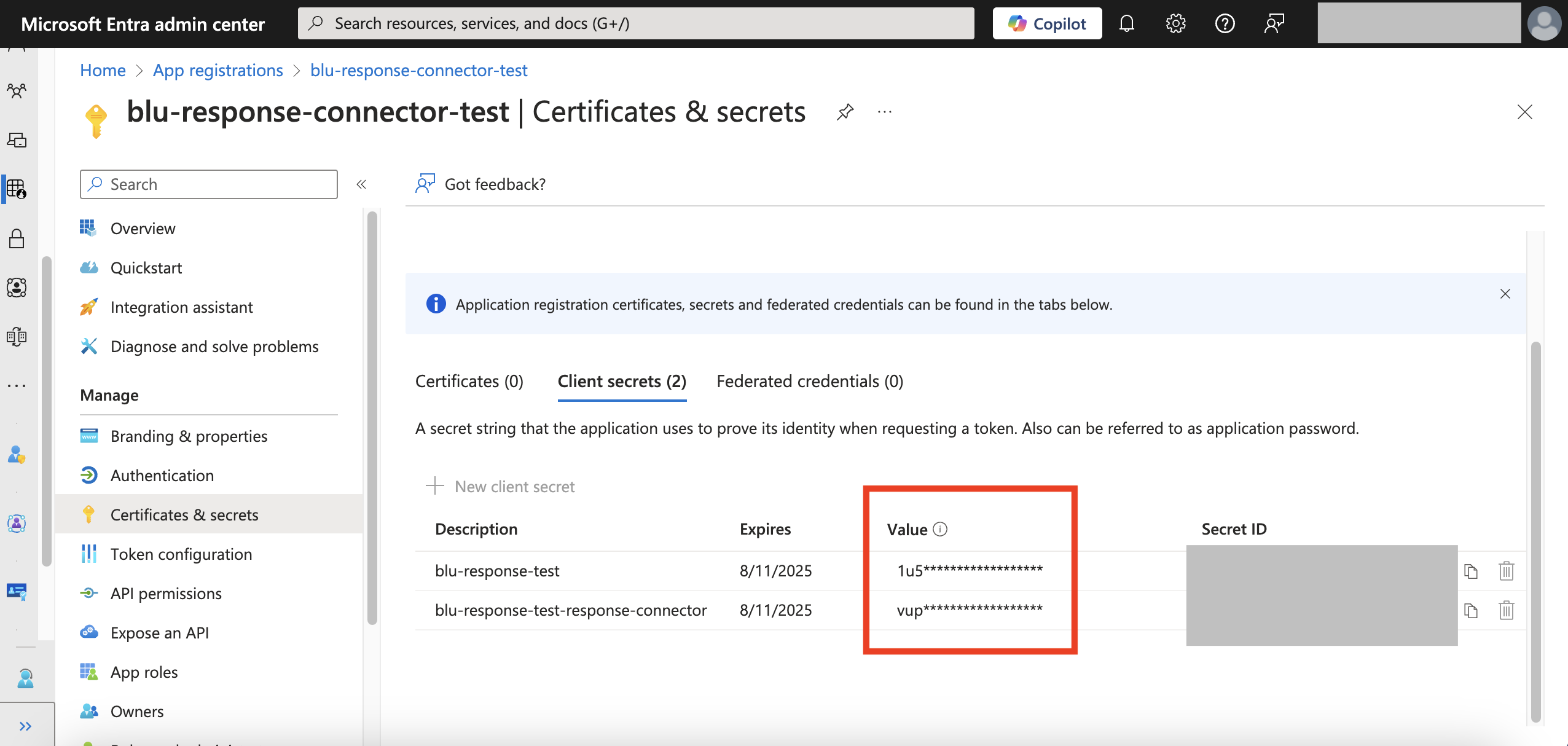Click the search resources field
Image resolution: width=1568 pixels, height=746 pixels.
(x=636, y=23)
